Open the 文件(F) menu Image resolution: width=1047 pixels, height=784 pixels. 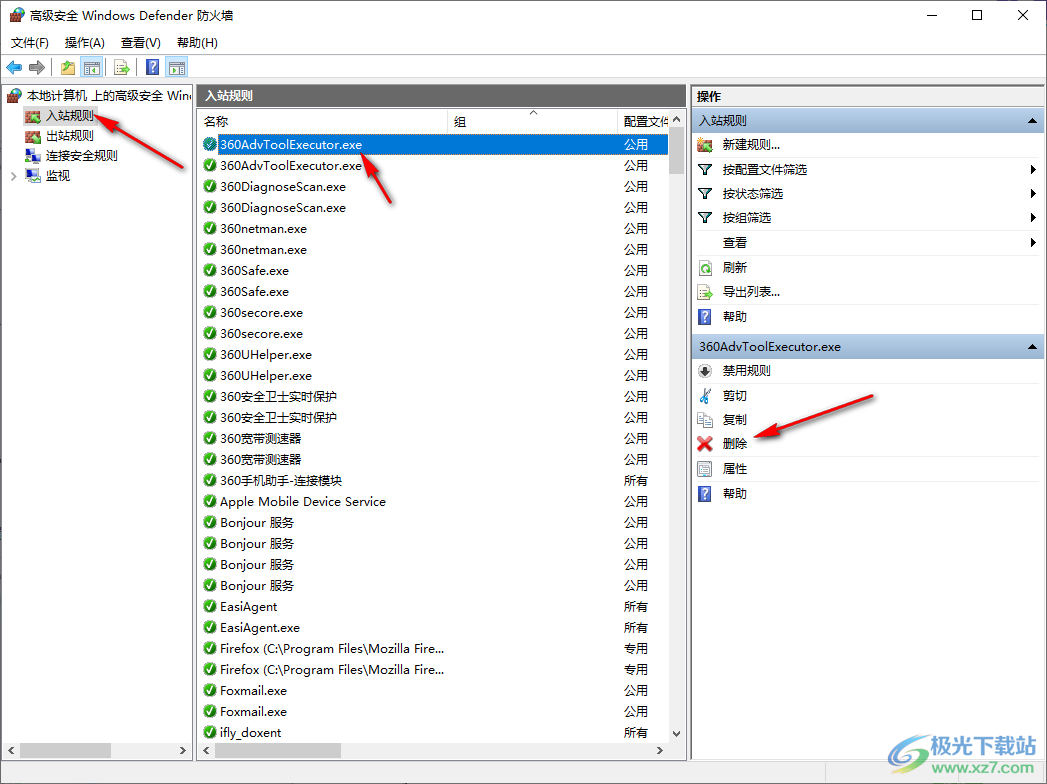[x=29, y=43]
